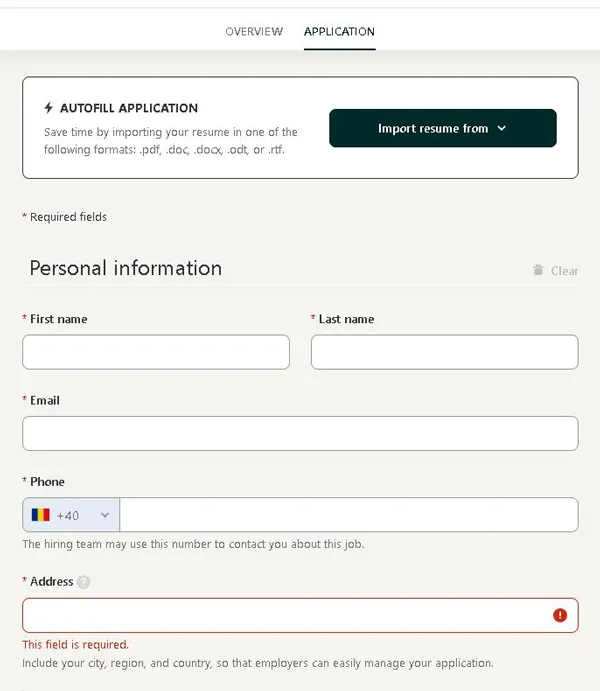Image resolution: width=600 pixels, height=691 pixels.
Task: Expand the phone country code chevron
Action: pyautogui.click(x=105, y=515)
